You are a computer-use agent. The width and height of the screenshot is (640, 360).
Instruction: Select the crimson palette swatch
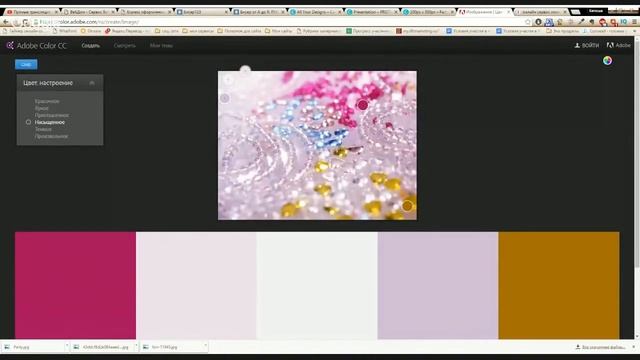(76, 285)
